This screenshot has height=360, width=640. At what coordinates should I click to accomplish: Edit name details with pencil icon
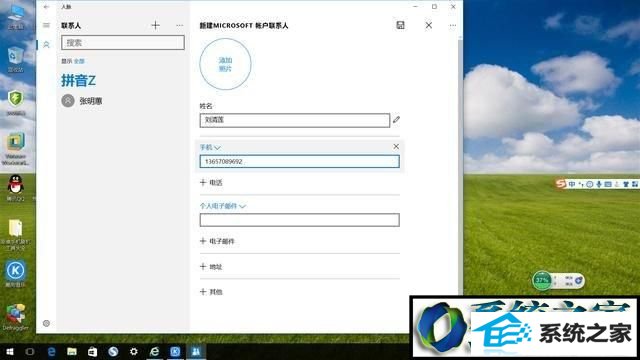[396, 120]
